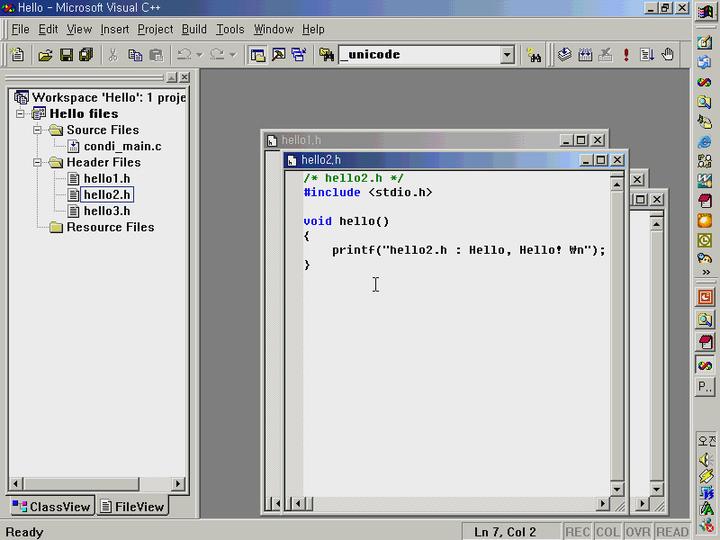720x540 pixels.
Task: Select hello2.h in the file tree
Action: coord(107,195)
